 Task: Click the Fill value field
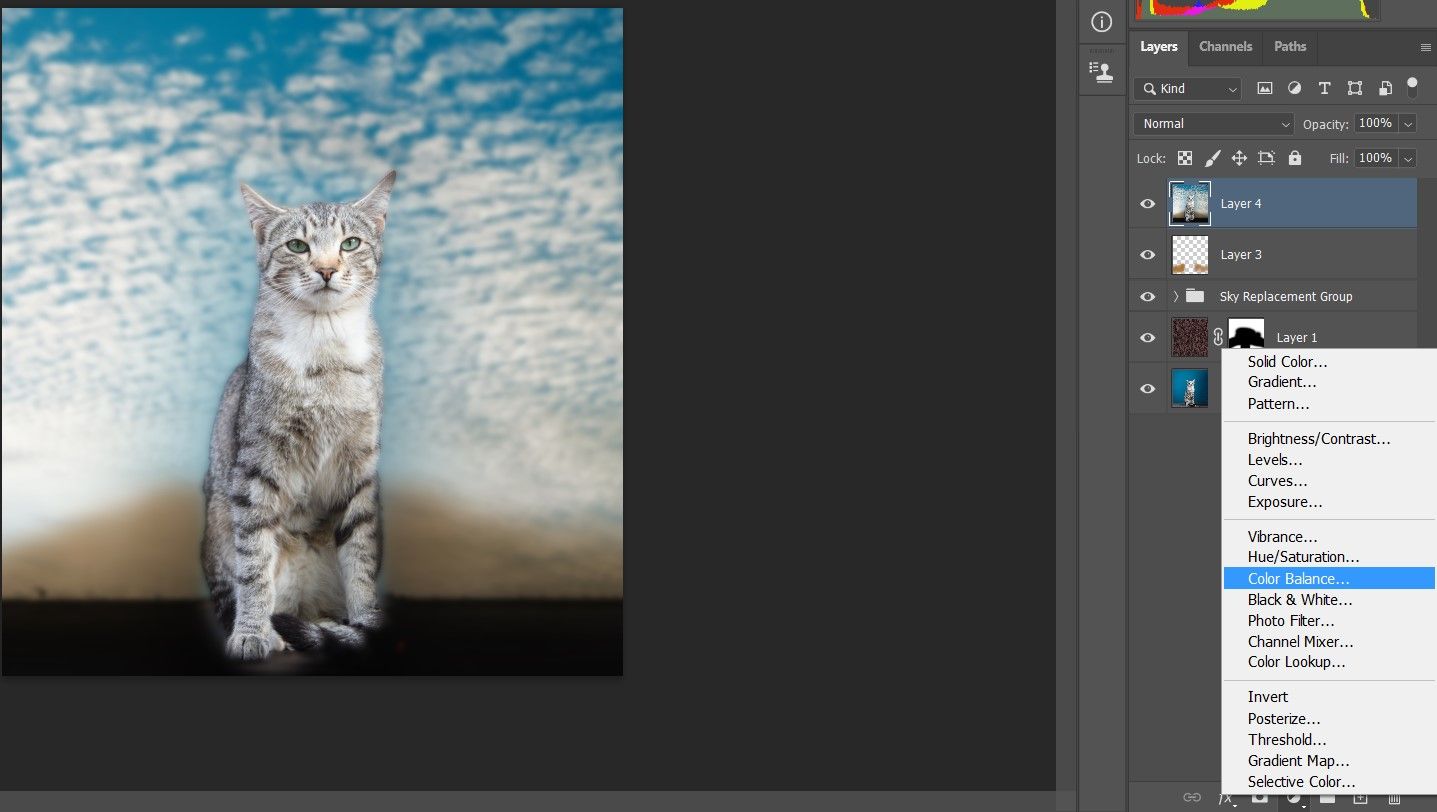pos(1376,158)
